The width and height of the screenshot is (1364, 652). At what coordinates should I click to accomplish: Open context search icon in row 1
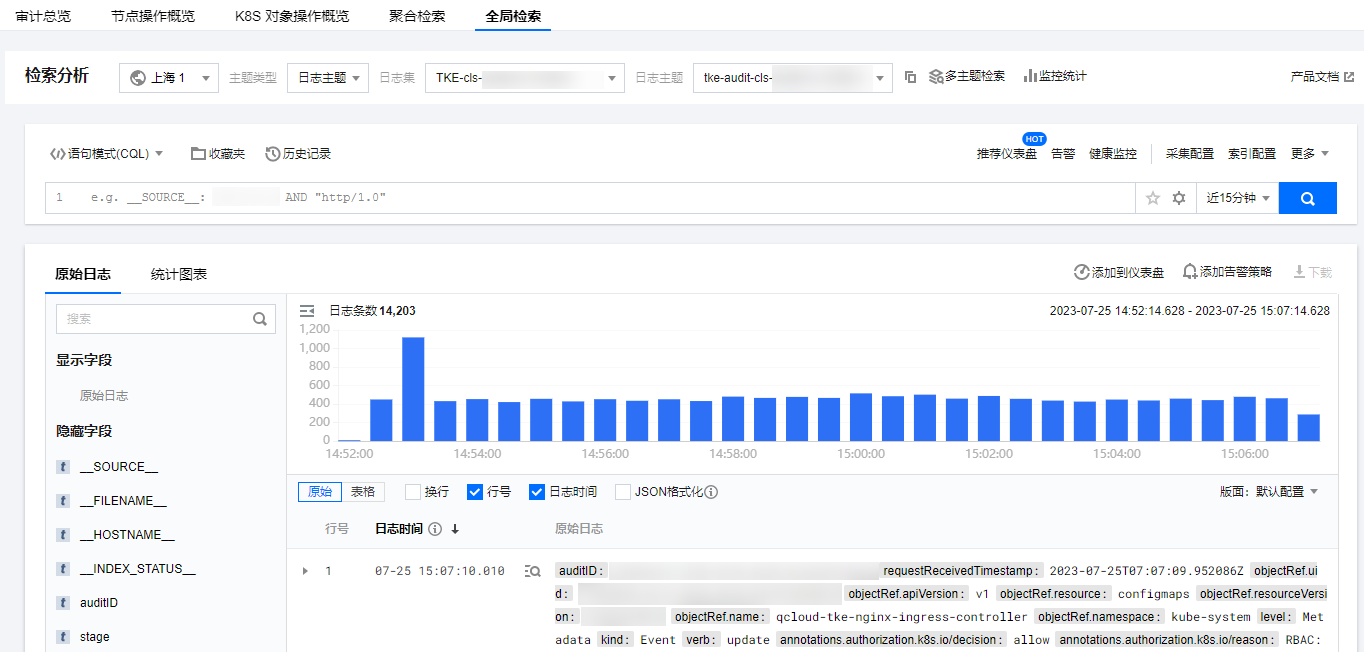coord(533,571)
